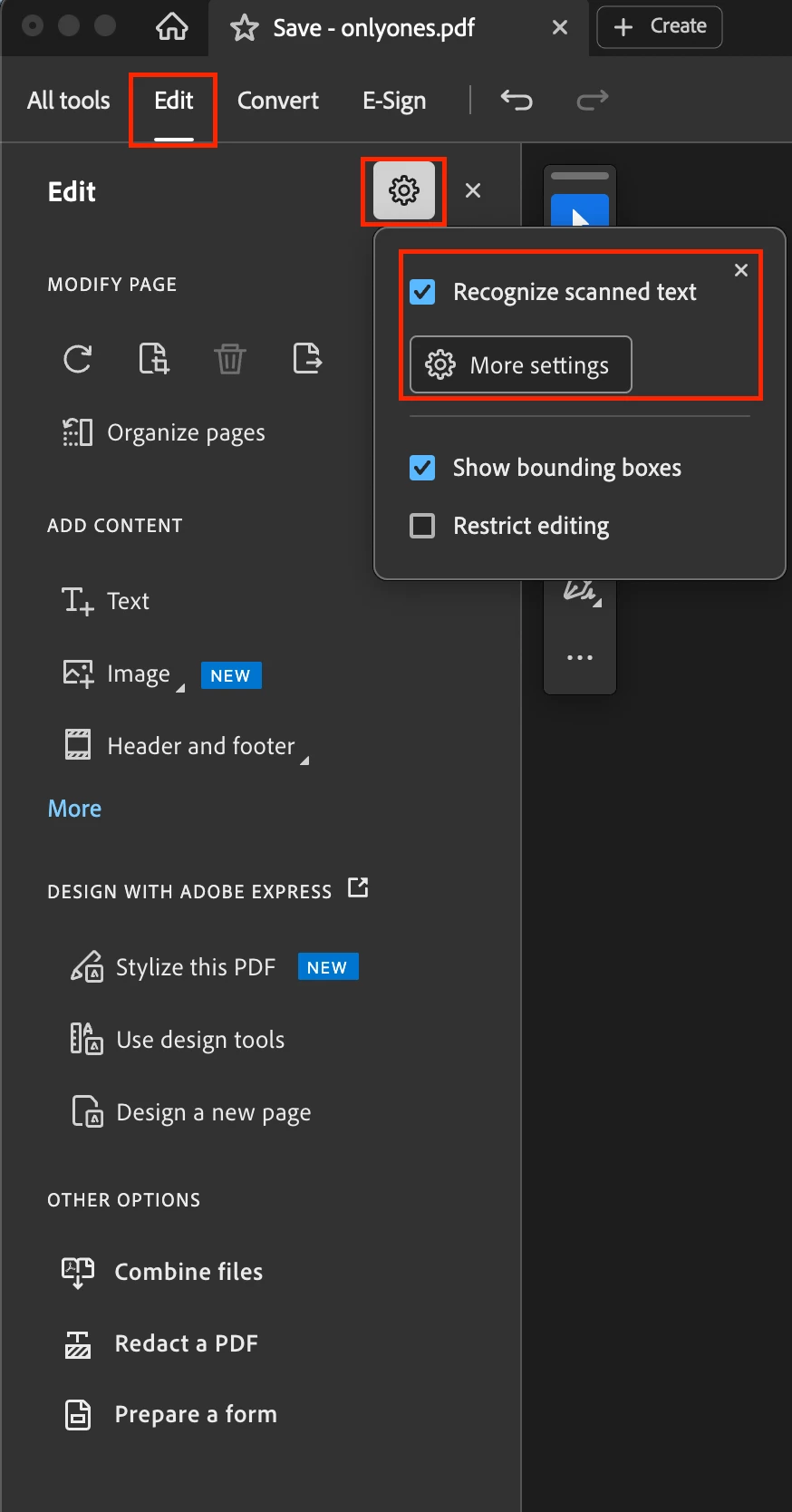
Task: Click the NEW badge beside Image
Action: [231, 675]
